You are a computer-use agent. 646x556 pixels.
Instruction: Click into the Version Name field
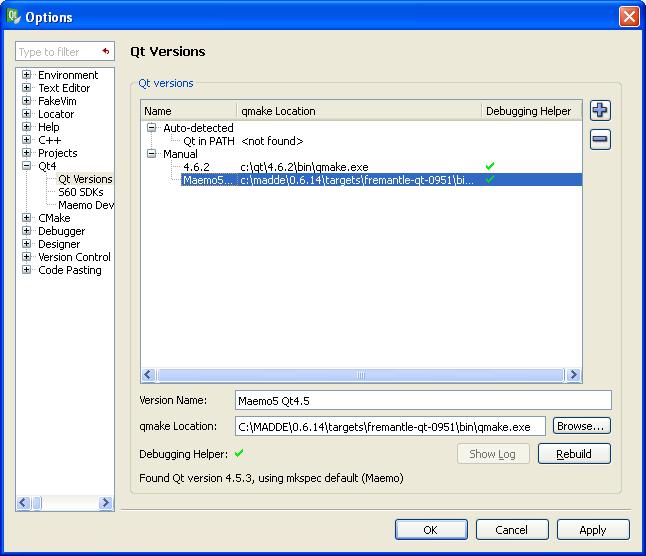[x=421, y=401]
